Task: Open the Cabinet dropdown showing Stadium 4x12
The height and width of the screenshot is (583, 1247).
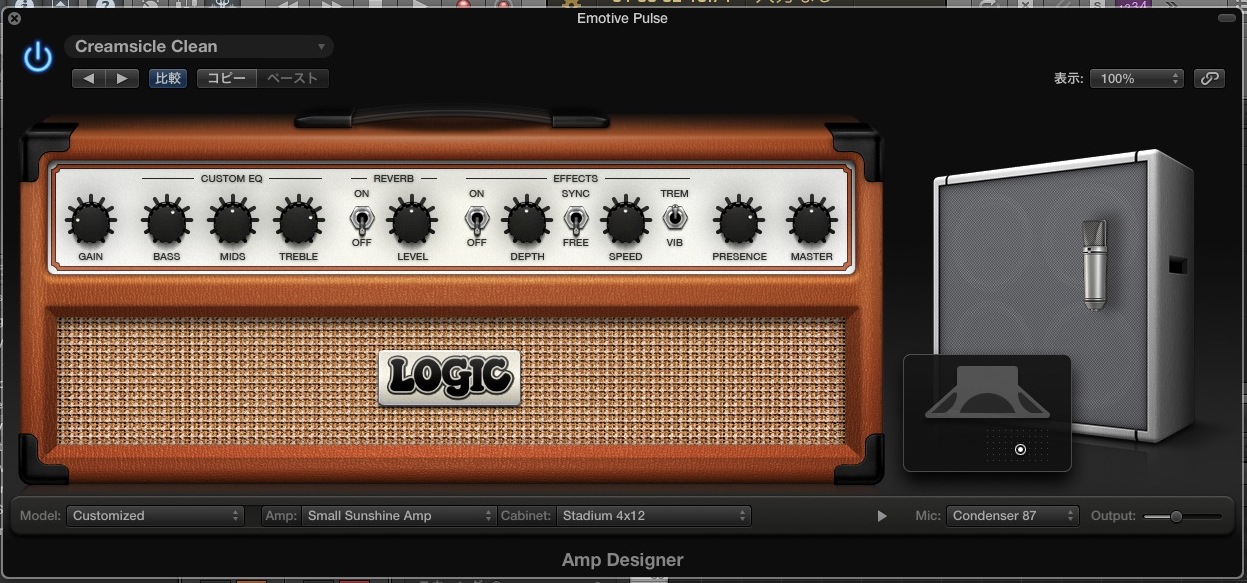Action: 653,516
